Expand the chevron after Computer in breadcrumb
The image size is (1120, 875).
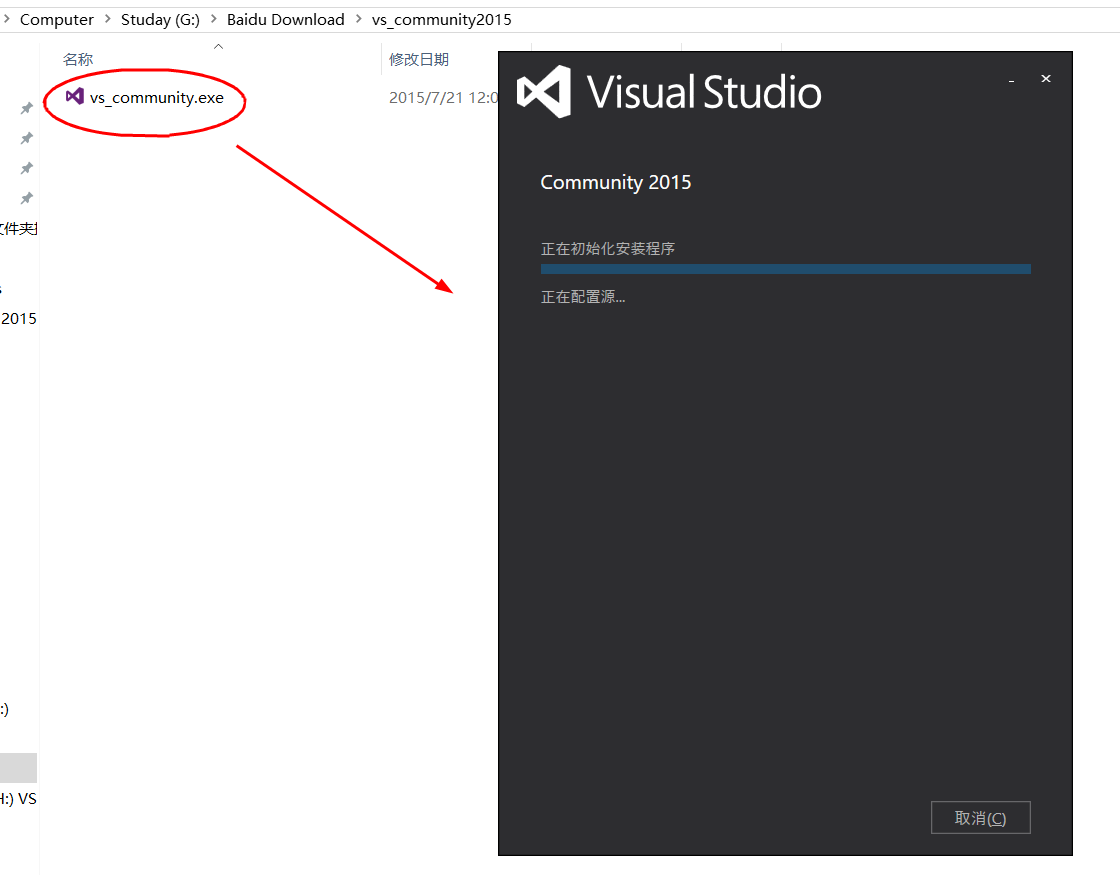(x=107, y=20)
